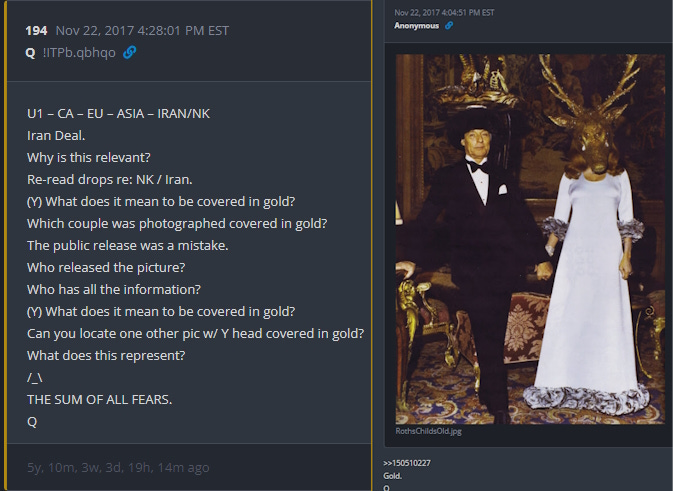Click the relative time ago footer text
The height and width of the screenshot is (491, 673).
coord(118,467)
